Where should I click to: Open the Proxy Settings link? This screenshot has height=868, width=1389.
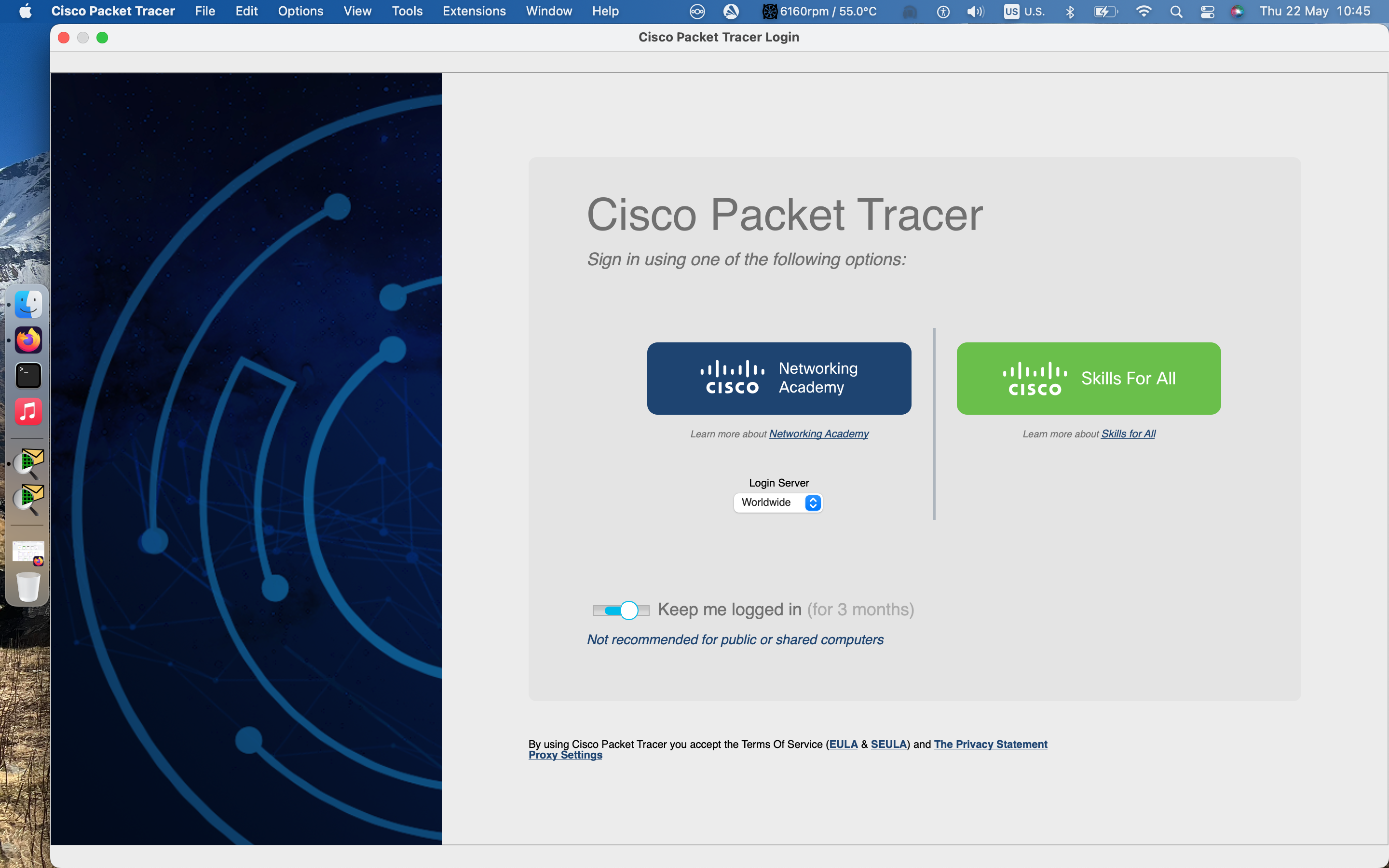565,755
